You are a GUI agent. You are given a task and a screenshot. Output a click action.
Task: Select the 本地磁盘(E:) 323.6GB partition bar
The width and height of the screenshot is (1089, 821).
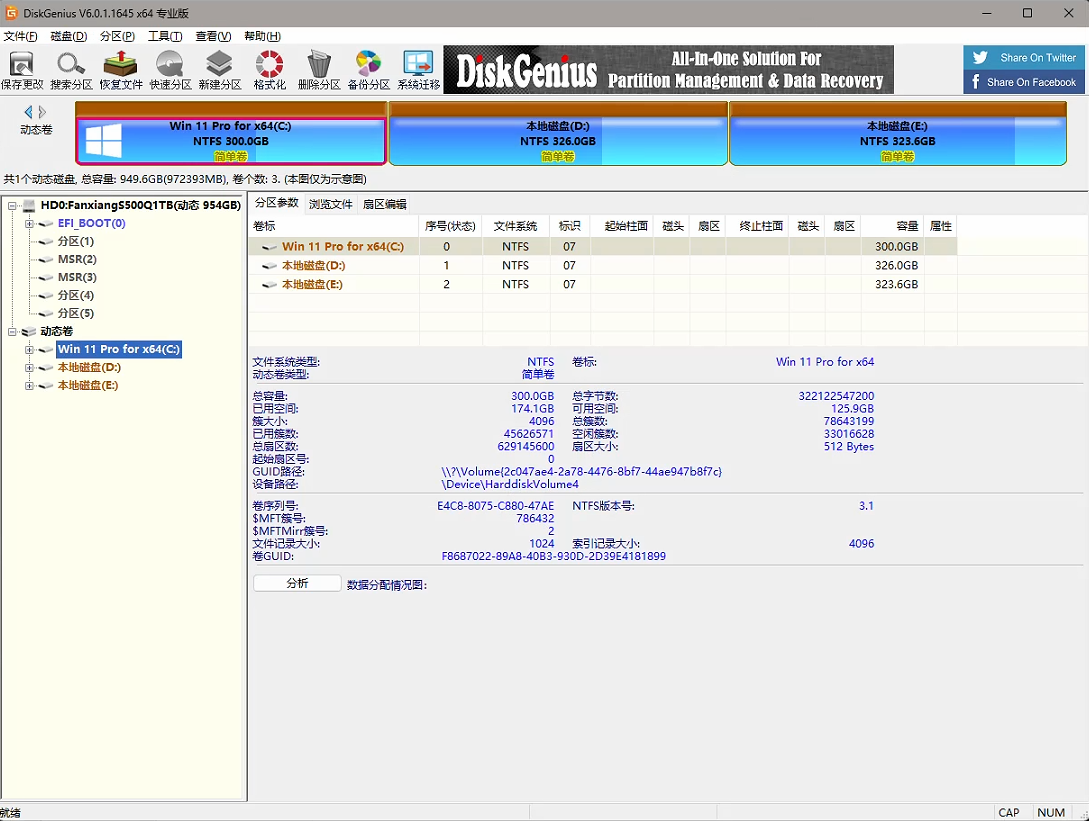pos(897,133)
